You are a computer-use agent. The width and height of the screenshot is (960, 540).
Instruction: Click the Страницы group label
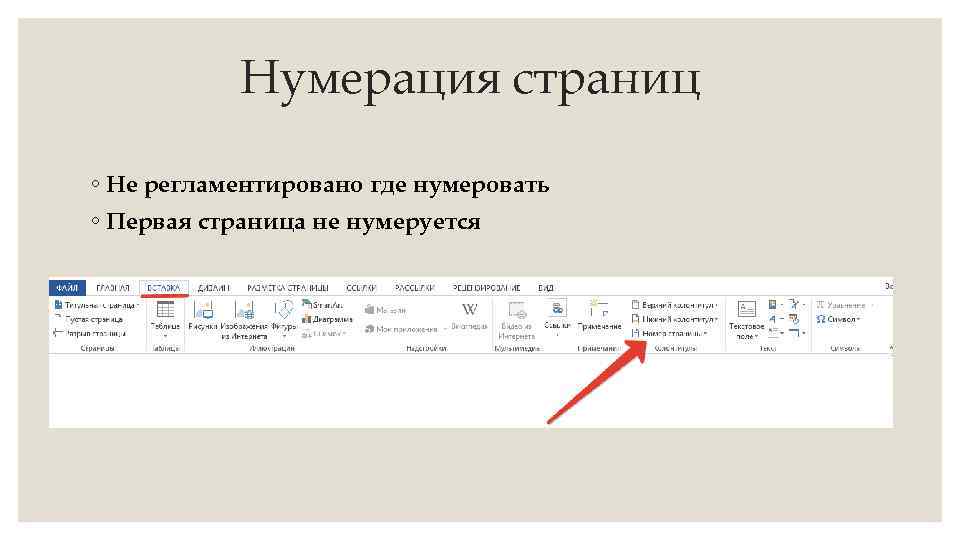tap(97, 348)
